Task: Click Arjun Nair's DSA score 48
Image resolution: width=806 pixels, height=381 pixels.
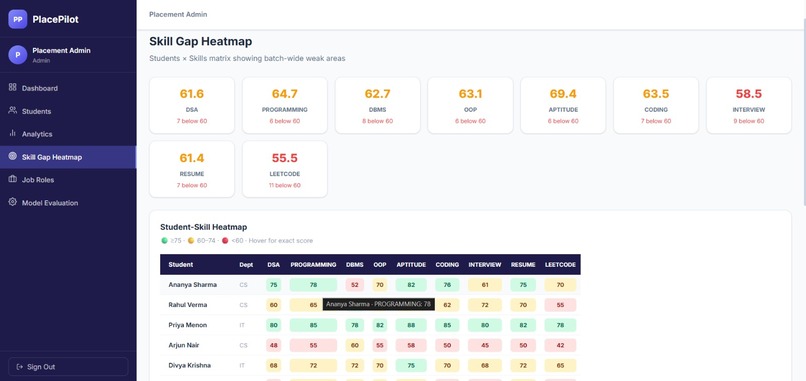Action: 273,346
